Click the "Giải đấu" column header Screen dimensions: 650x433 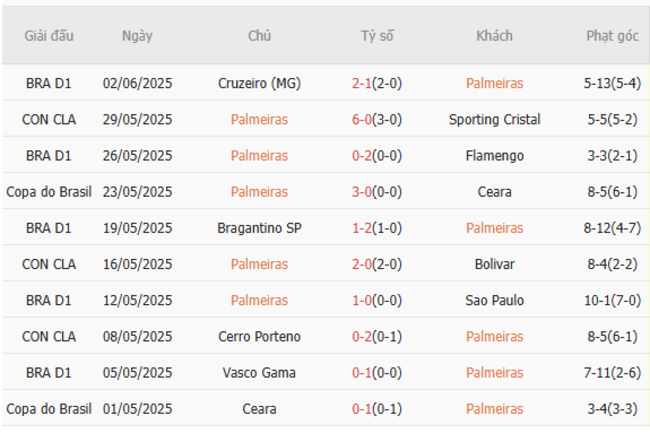pyautogui.click(x=49, y=36)
